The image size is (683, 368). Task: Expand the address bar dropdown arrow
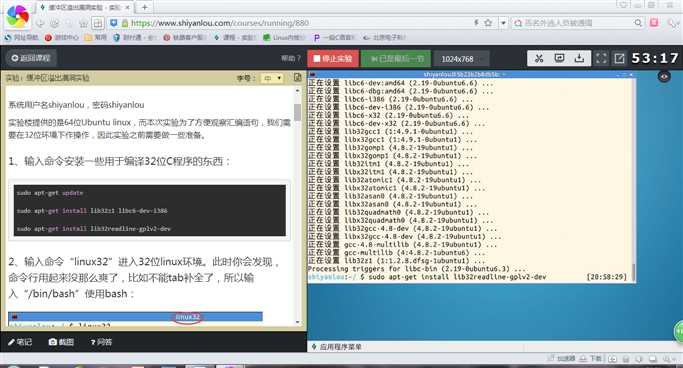click(503, 23)
